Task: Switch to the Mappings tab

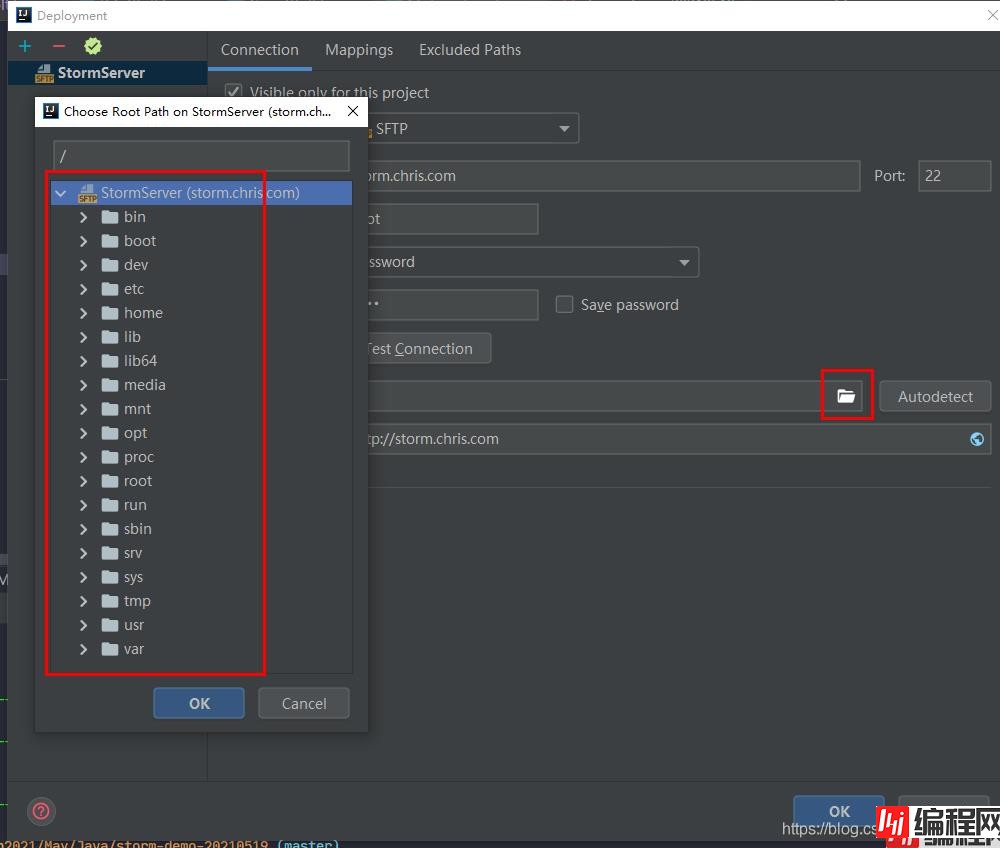Action: (359, 50)
